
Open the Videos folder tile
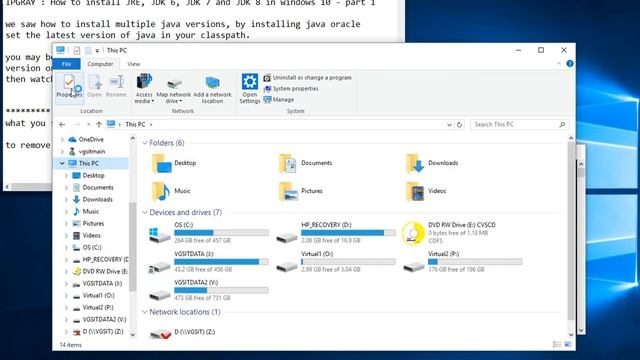[426, 191]
